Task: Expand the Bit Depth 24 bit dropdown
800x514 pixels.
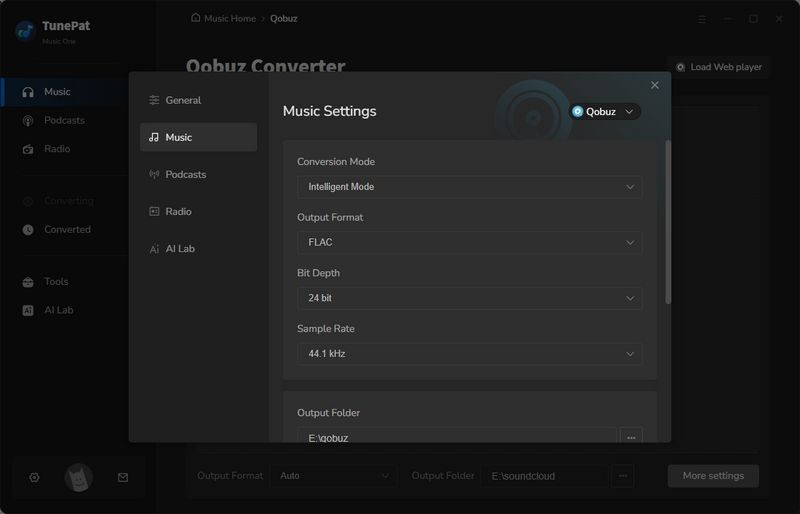Action: [x=469, y=298]
